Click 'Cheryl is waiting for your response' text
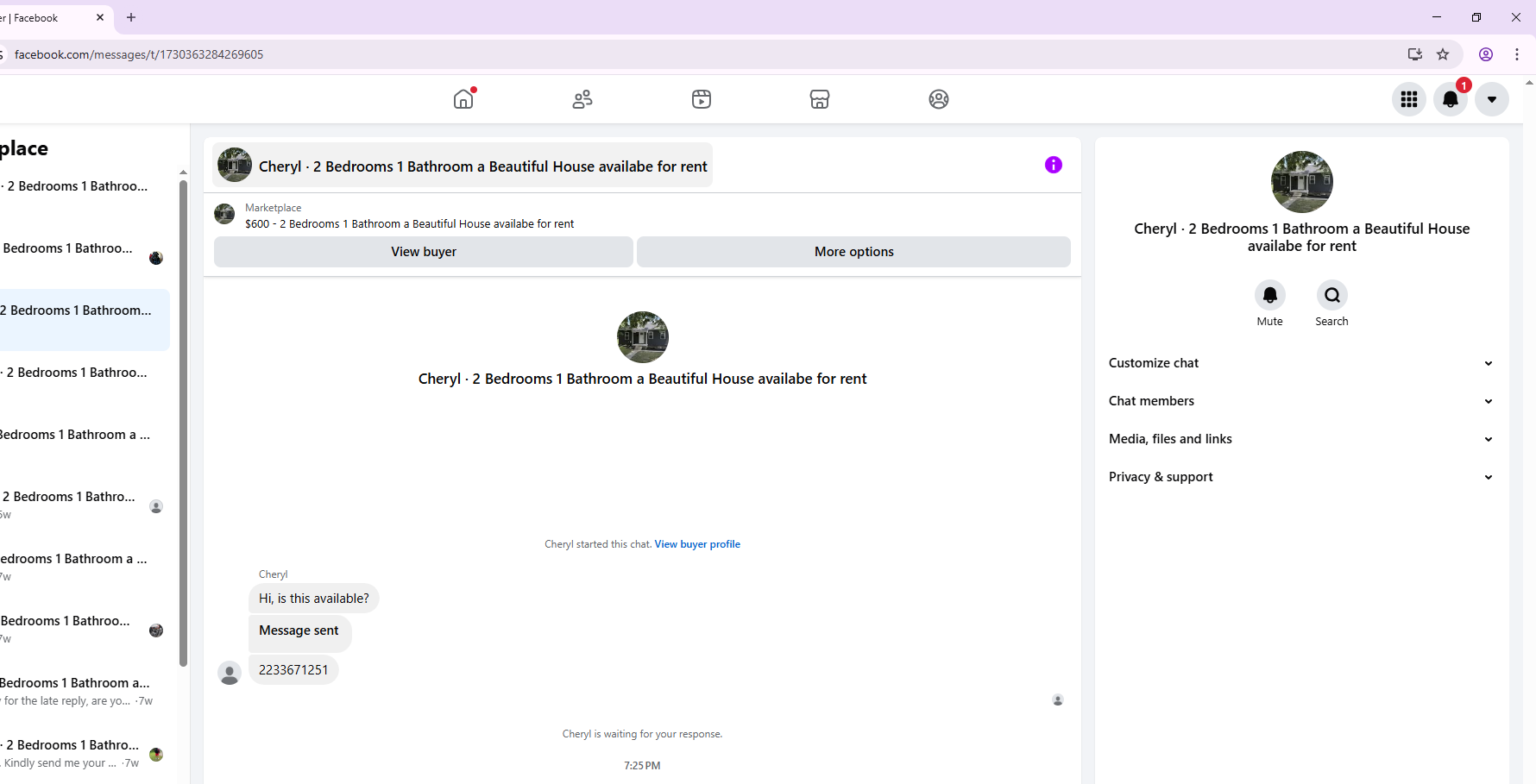Image resolution: width=1536 pixels, height=784 pixels. click(642, 734)
